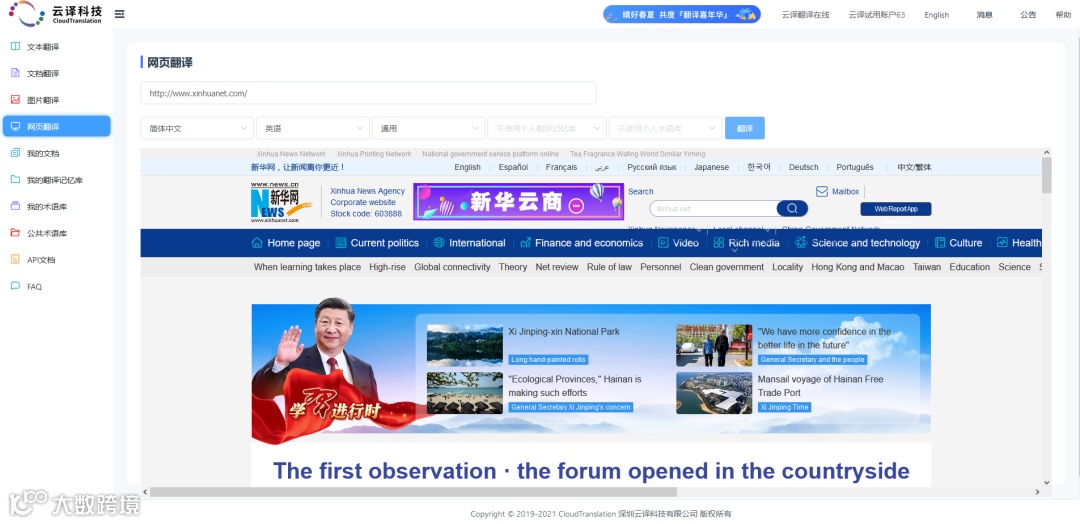Open the target language 英语 dropdown
The height and width of the screenshot is (524, 1080).
click(313, 128)
